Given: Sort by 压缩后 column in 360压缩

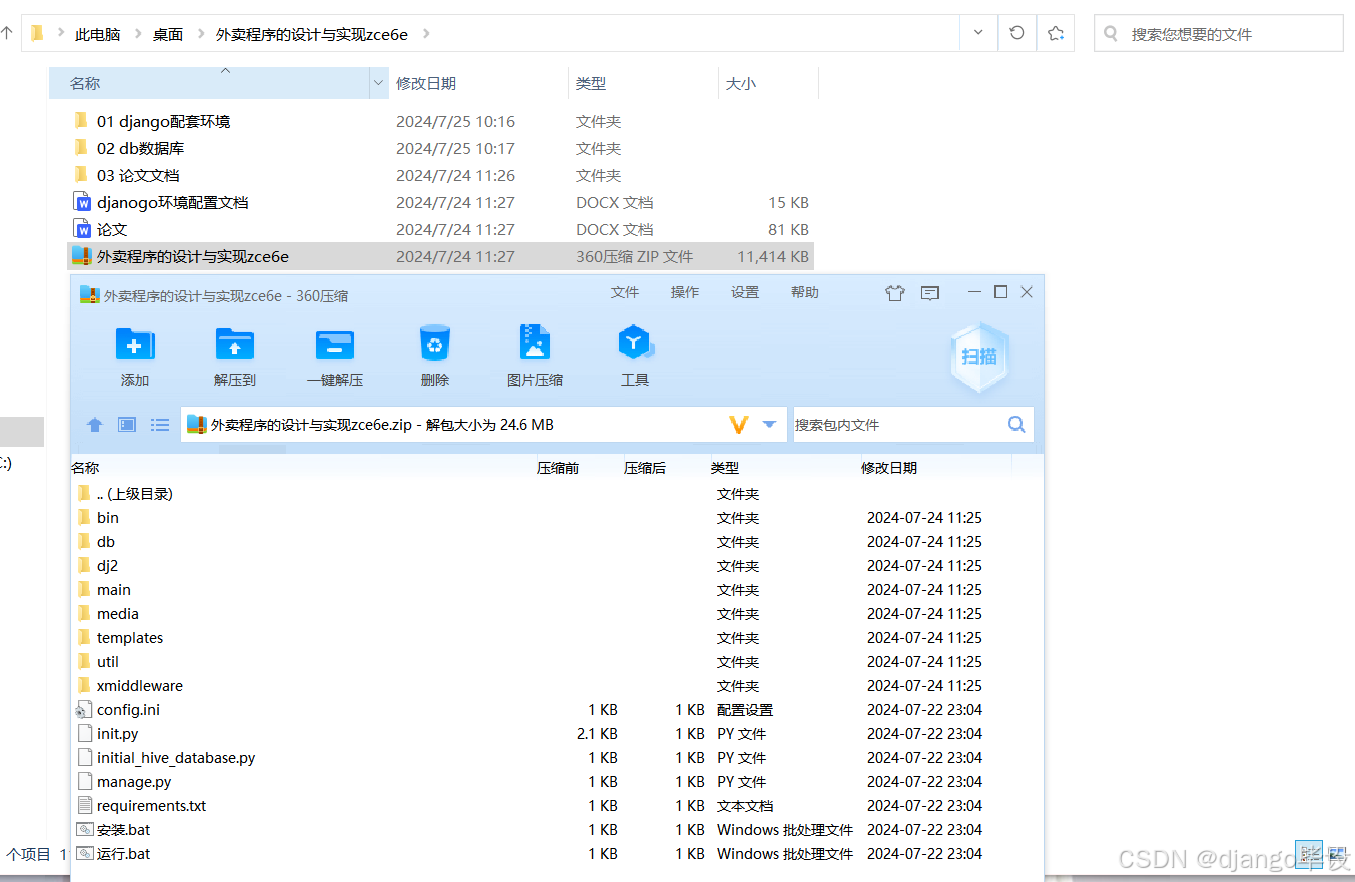Looking at the screenshot, I should [x=645, y=468].
